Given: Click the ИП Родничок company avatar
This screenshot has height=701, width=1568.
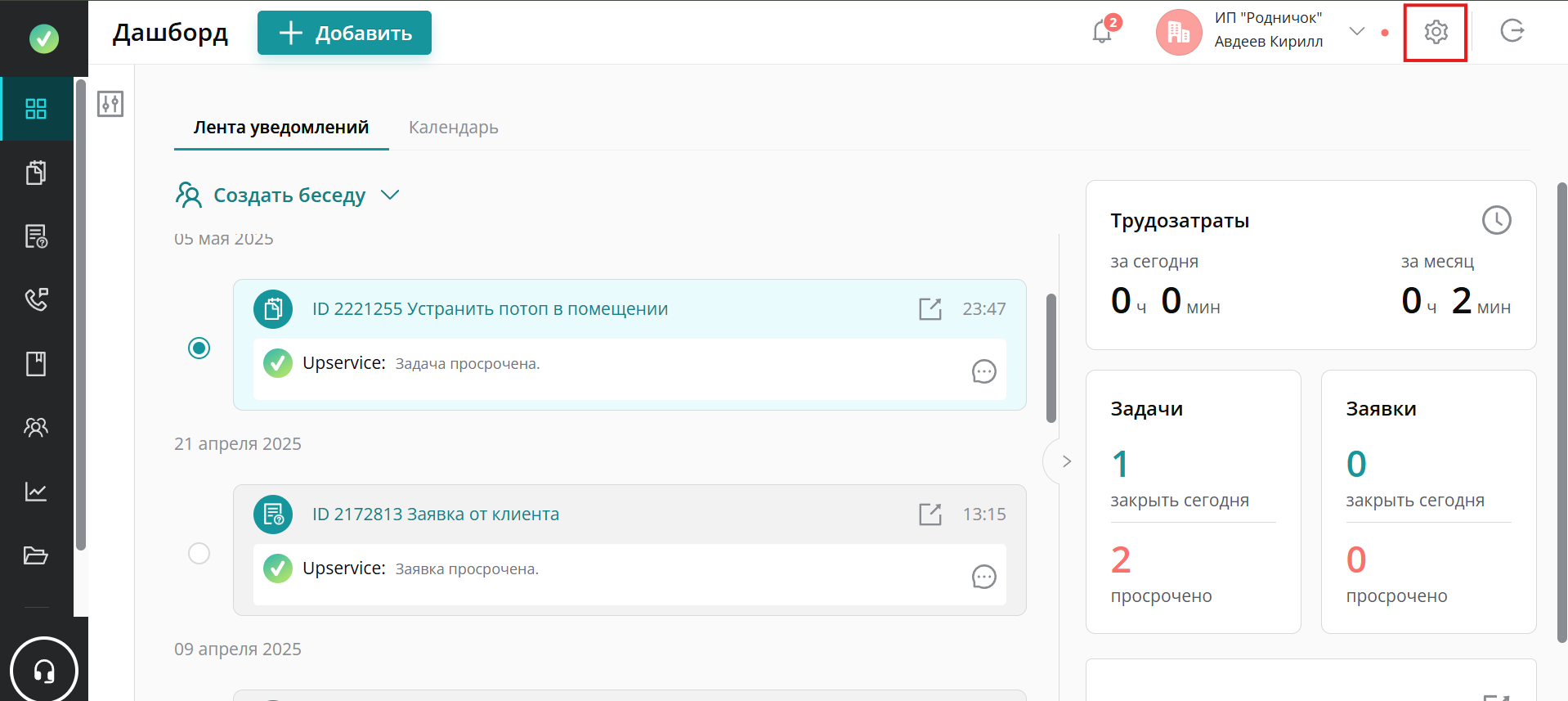Looking at the screenshot, I should [x=1179, y=32].
